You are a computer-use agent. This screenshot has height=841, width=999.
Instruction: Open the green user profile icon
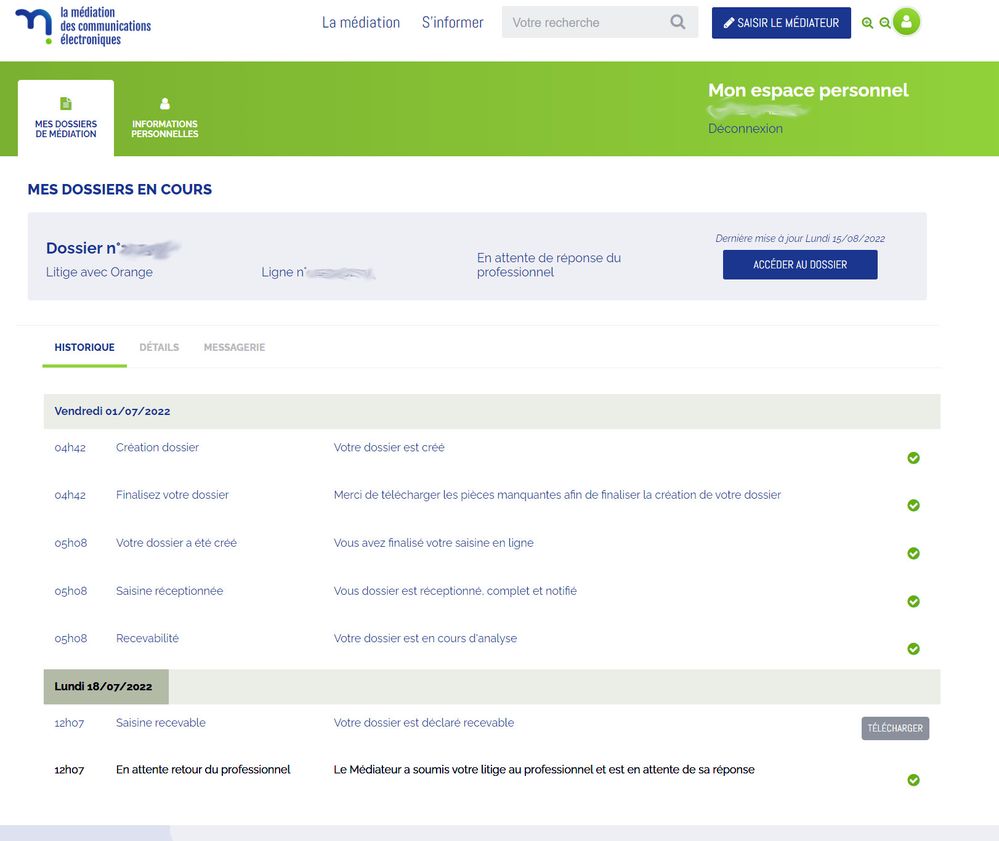906,22
